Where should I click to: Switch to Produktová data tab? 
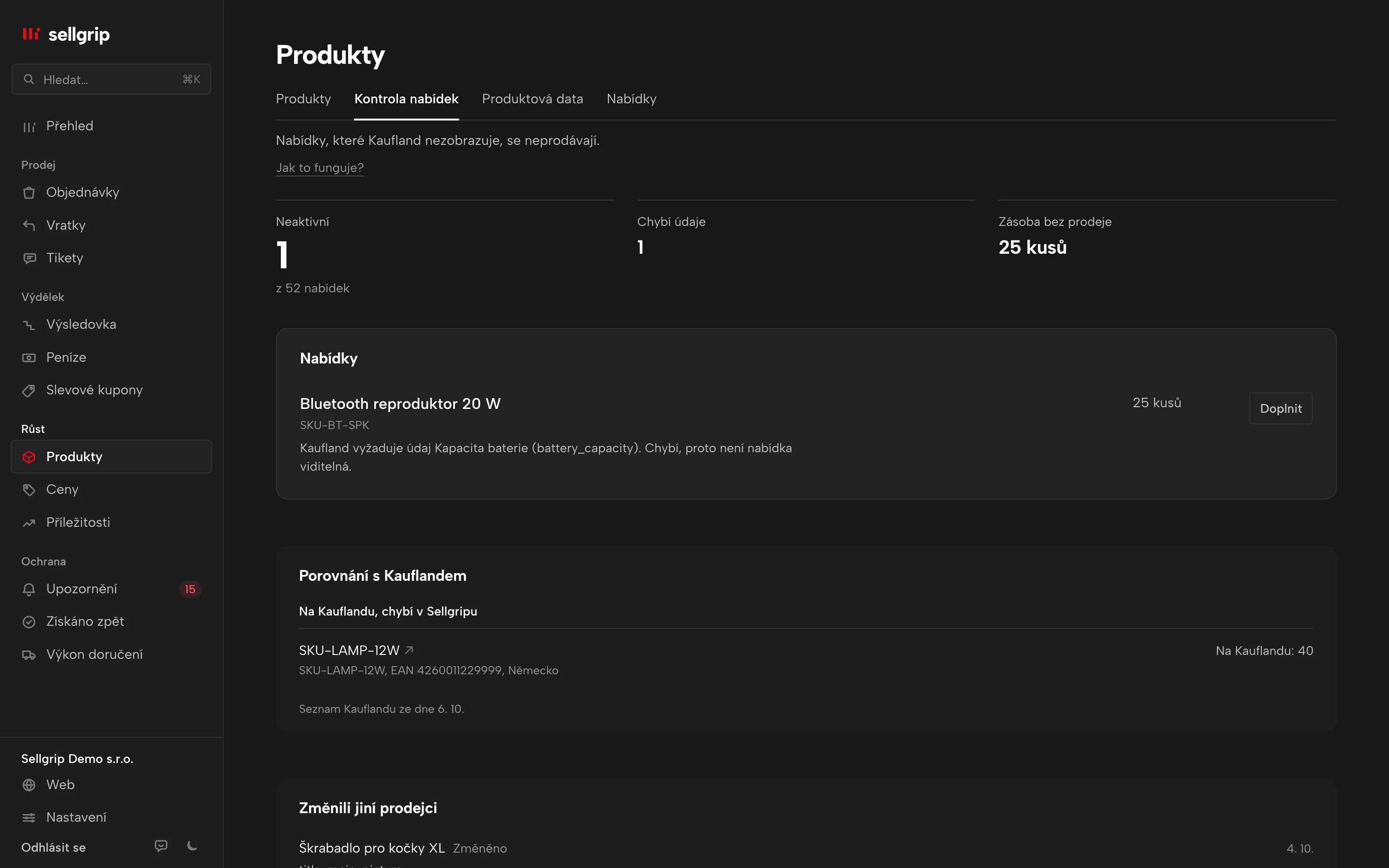[x=532, y=99]
